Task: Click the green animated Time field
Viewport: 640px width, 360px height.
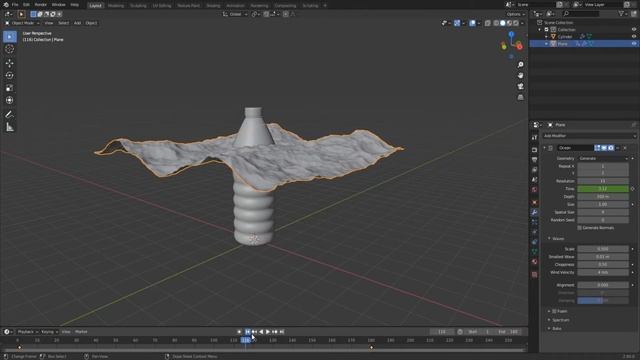Action: pos(603,189)
